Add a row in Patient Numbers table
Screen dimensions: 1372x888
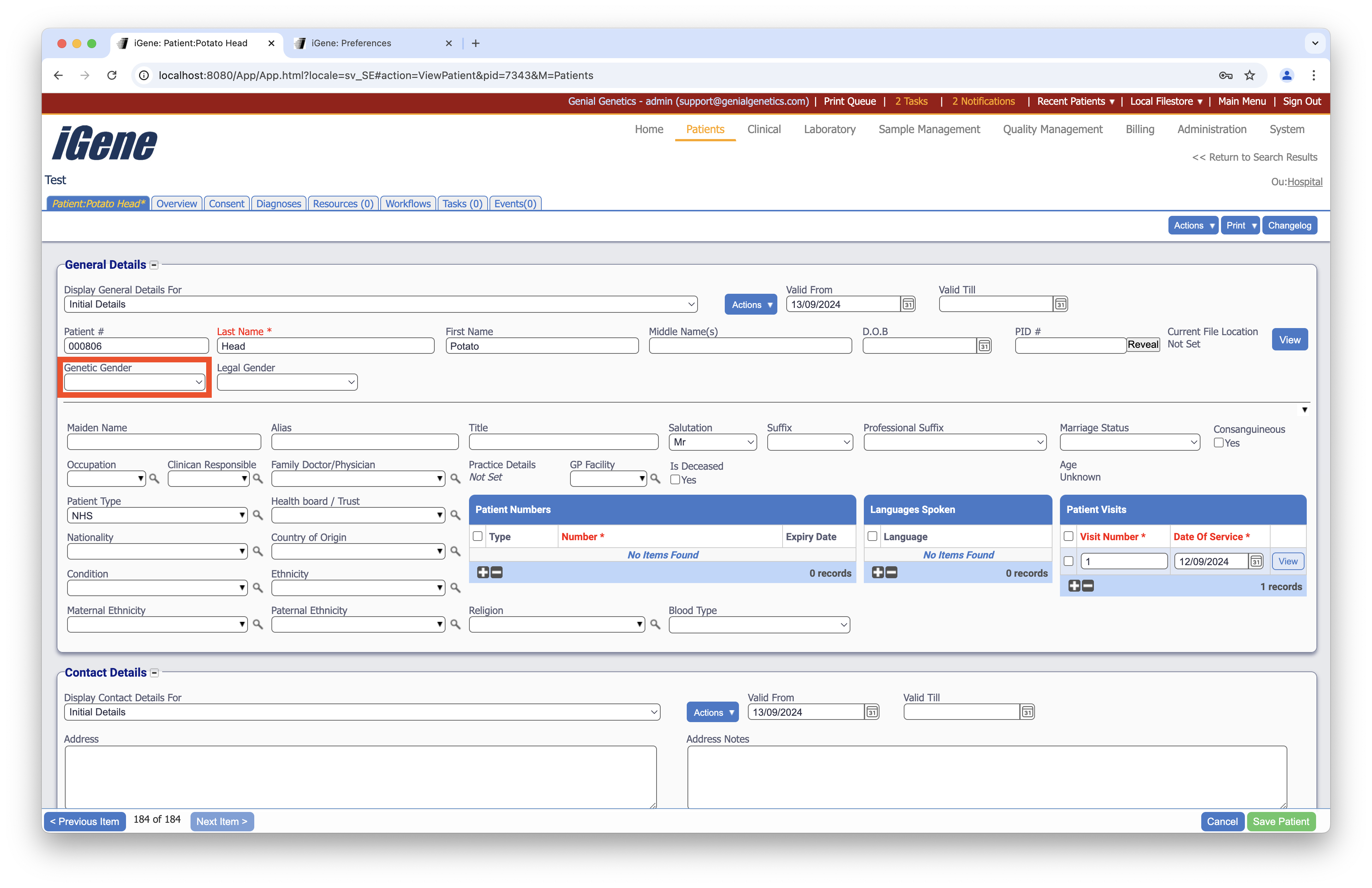482,572
